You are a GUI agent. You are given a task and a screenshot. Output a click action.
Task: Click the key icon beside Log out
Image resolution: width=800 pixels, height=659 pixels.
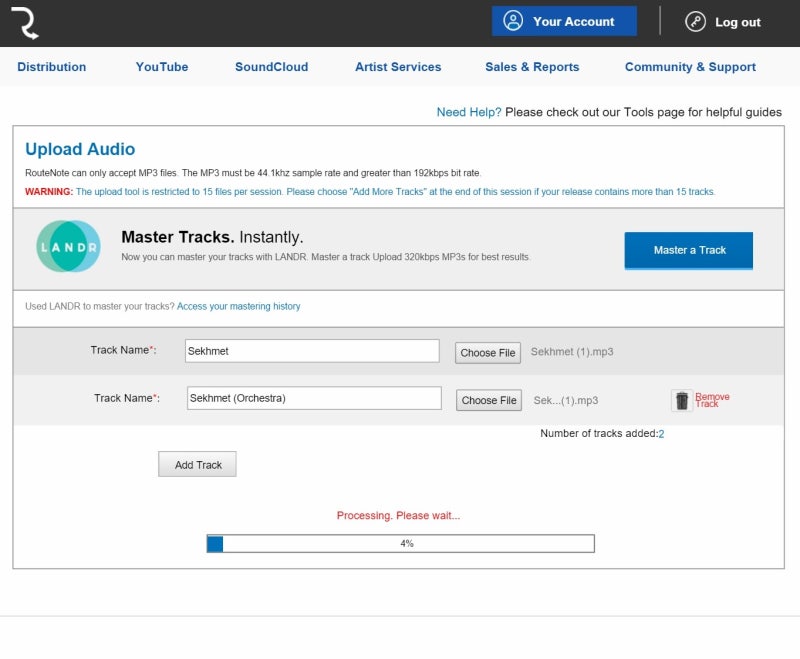[695, 22]
